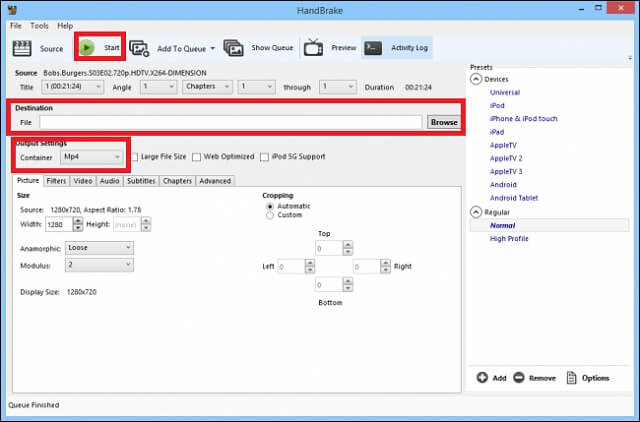This screenshot has height=422, width=640.
Task: Click the Bottom crop stepper arrows
Action: 348,284
